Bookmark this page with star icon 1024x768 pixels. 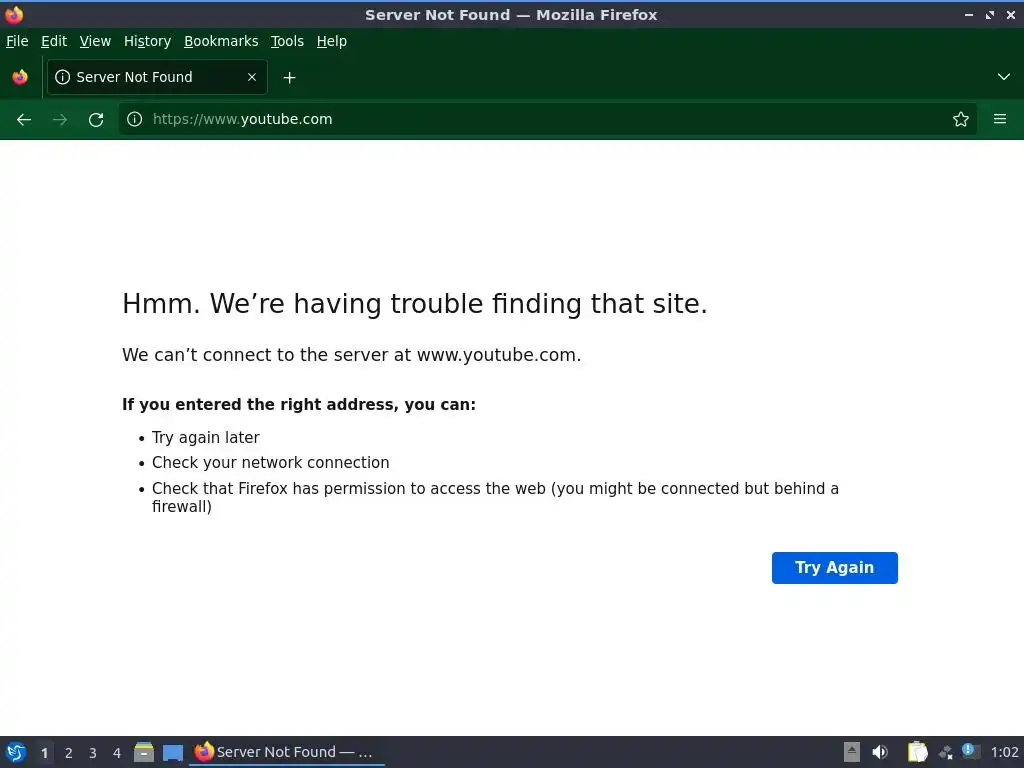point(960,119)
